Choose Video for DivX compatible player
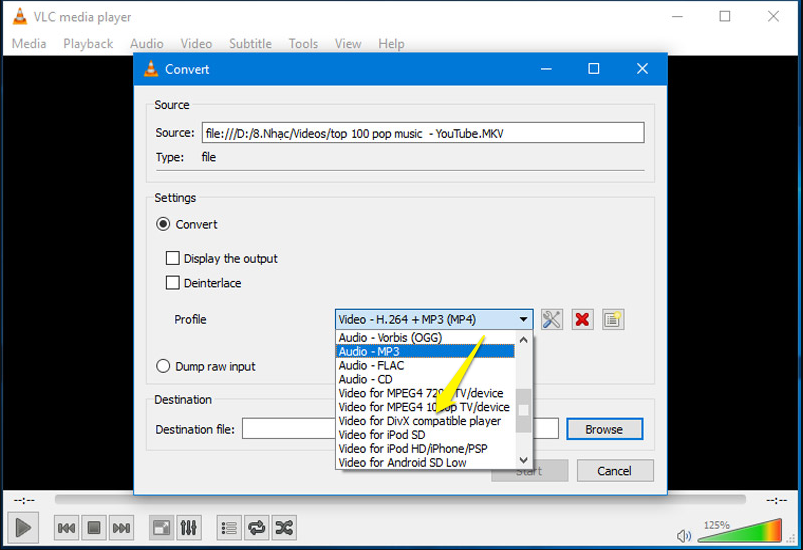803x550 pixels. 426,420
